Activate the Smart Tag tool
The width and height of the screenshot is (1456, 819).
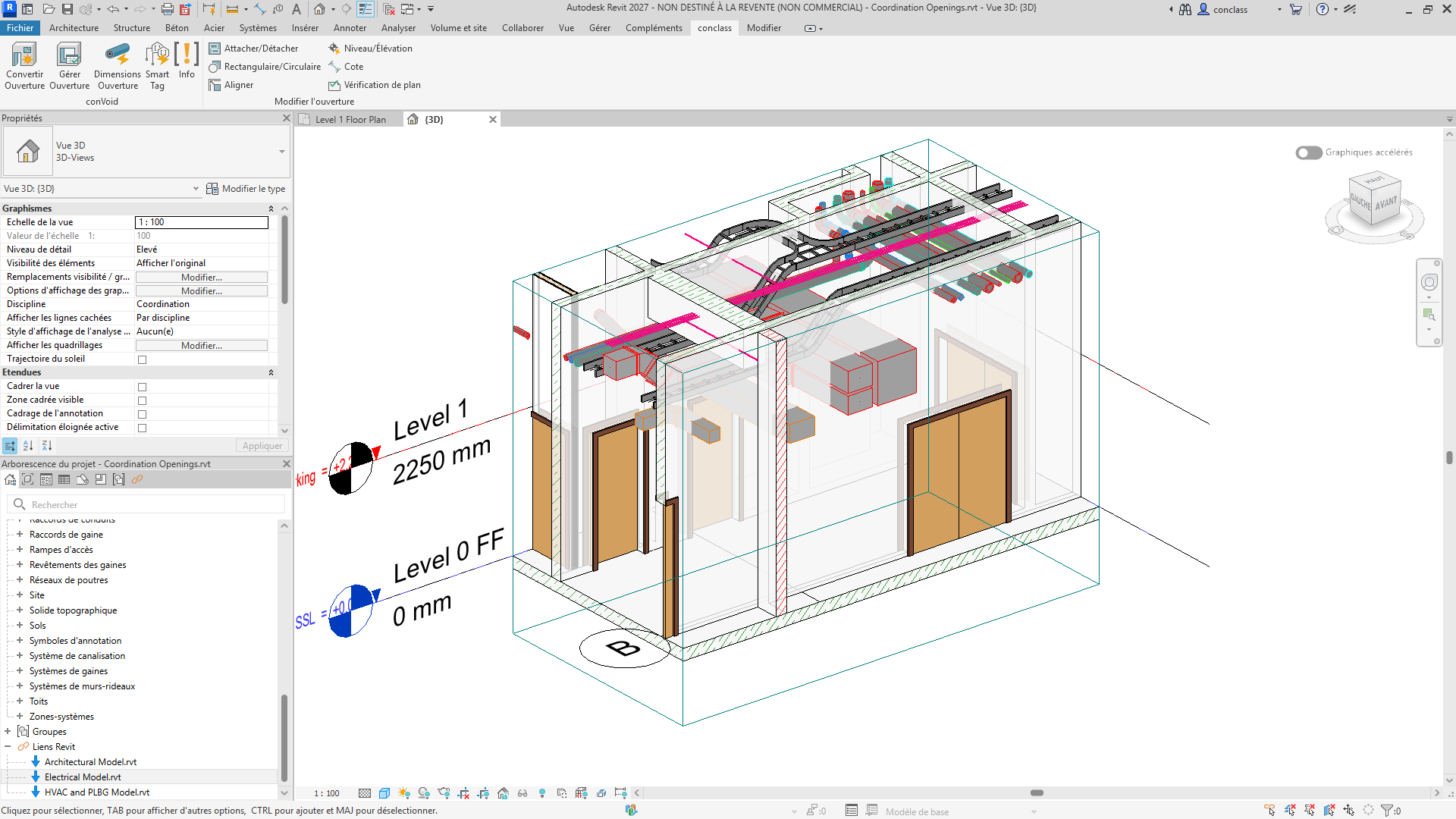point(157,66)
